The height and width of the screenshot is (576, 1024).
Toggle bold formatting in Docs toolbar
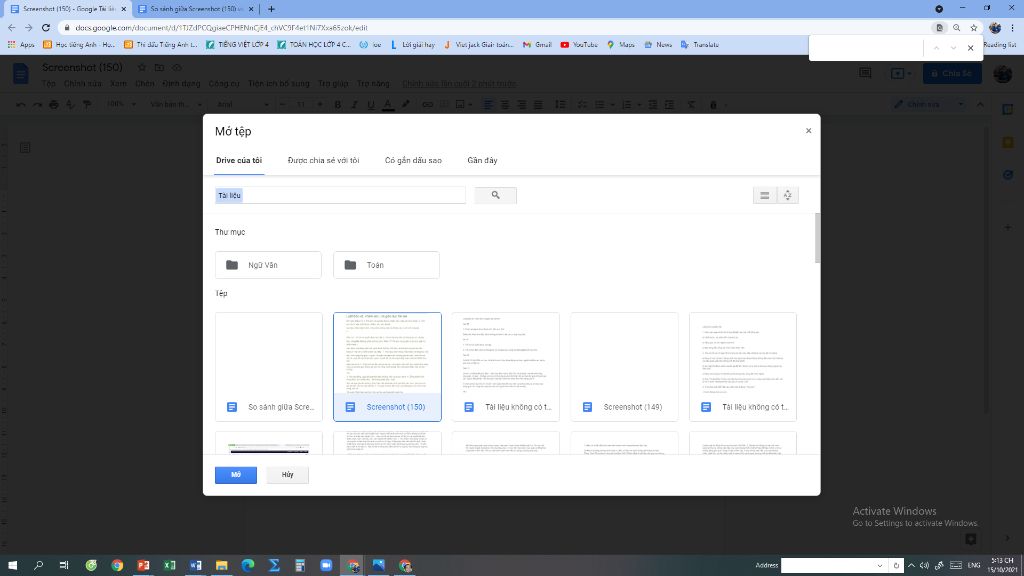338,104
